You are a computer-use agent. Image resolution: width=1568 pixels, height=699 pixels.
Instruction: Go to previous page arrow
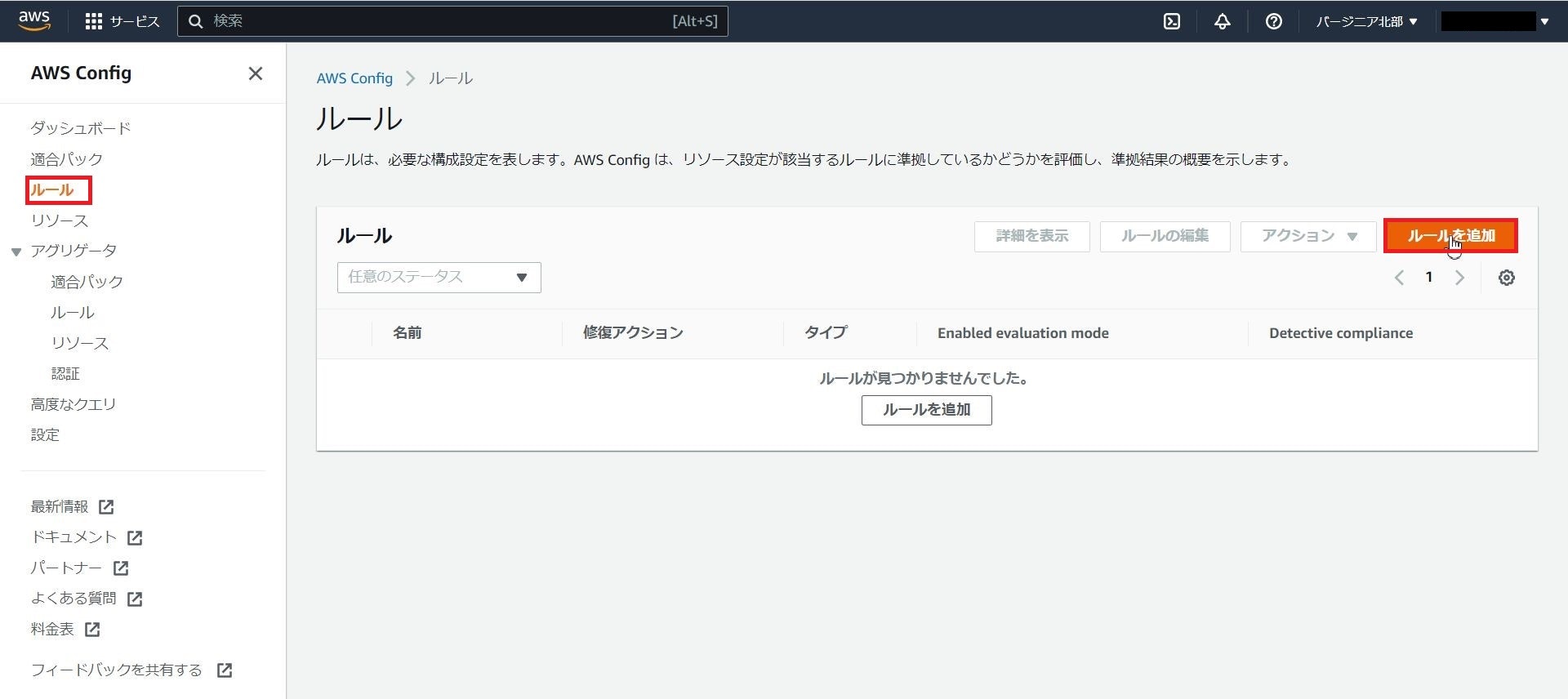click(x=1399, y=278)
